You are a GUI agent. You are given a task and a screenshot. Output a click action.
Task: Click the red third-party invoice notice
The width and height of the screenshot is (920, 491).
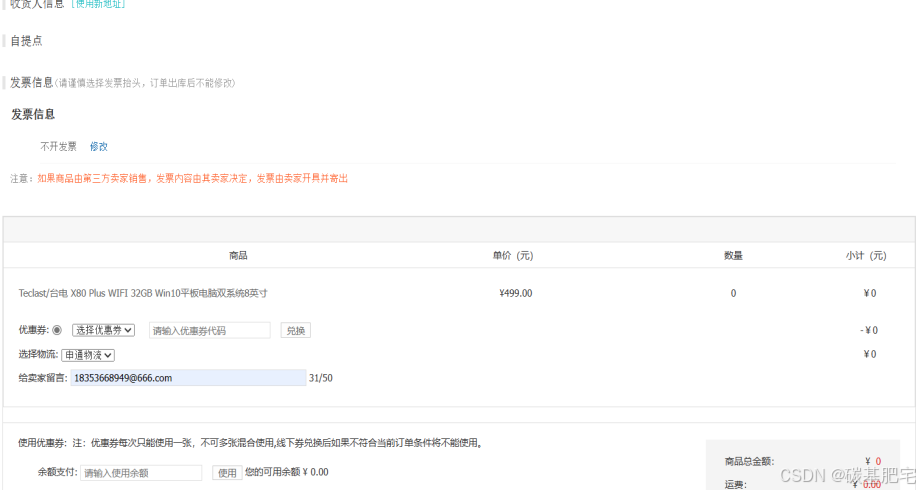[192, 178]
